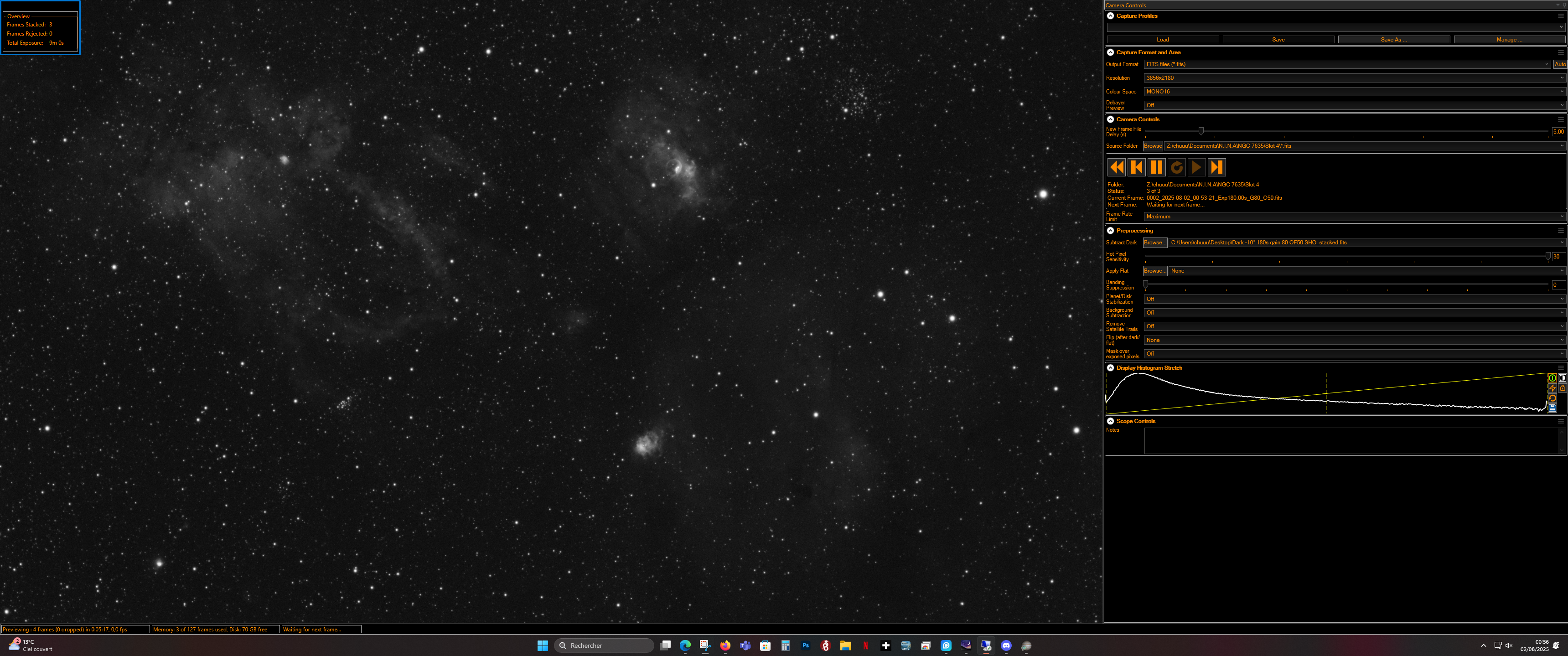Open the Display Histogram Stretch panel menu
The height and width of the screenshot is (656, 1568).
pos(1561,368)
